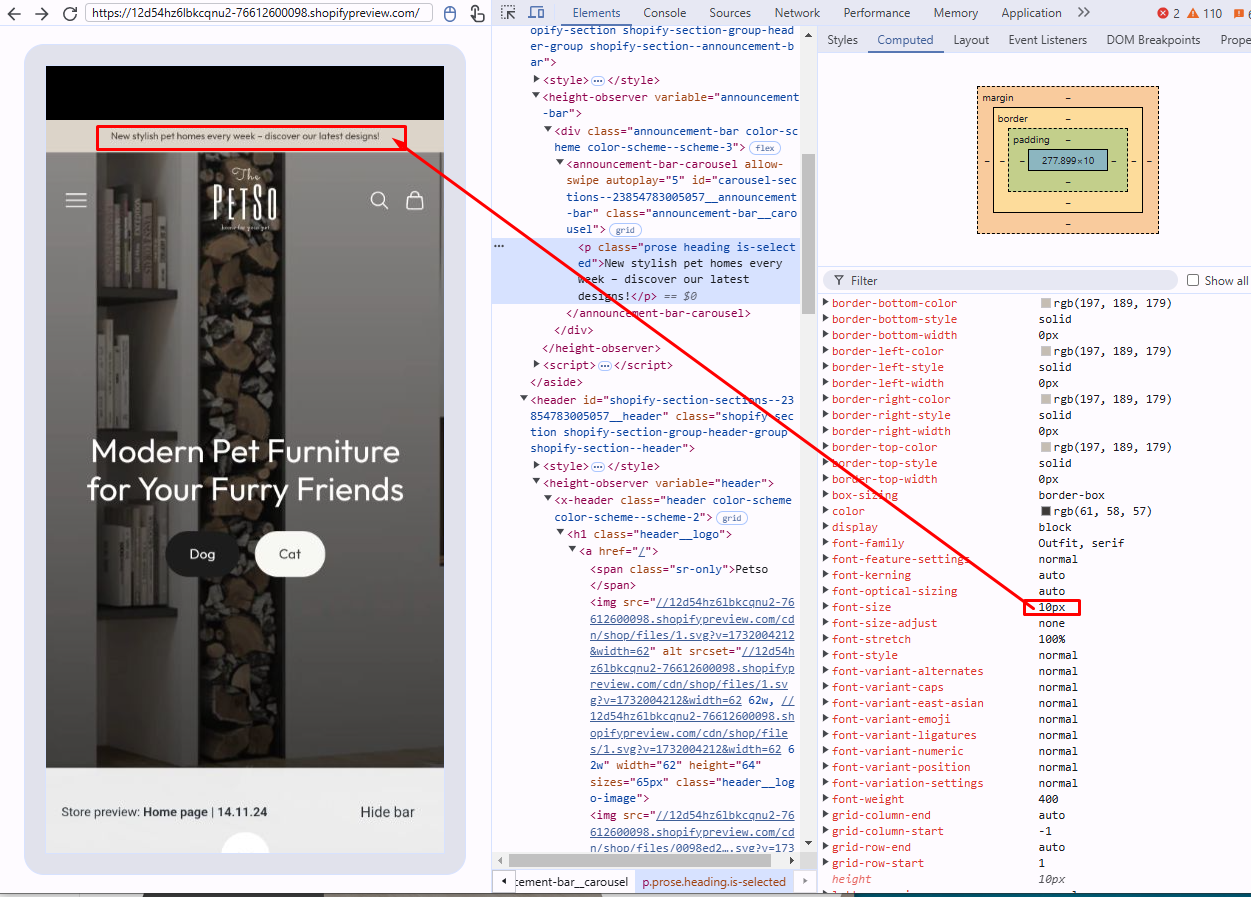
Task: Click the breadcrumb left scroll arrow
Action: tap(504, 882)
